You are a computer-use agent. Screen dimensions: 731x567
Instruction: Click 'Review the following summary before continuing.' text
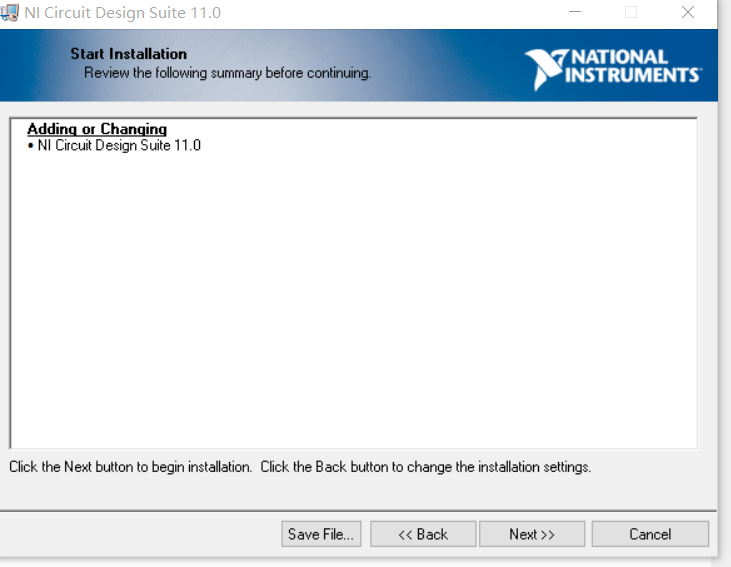(x=228, y=73)
